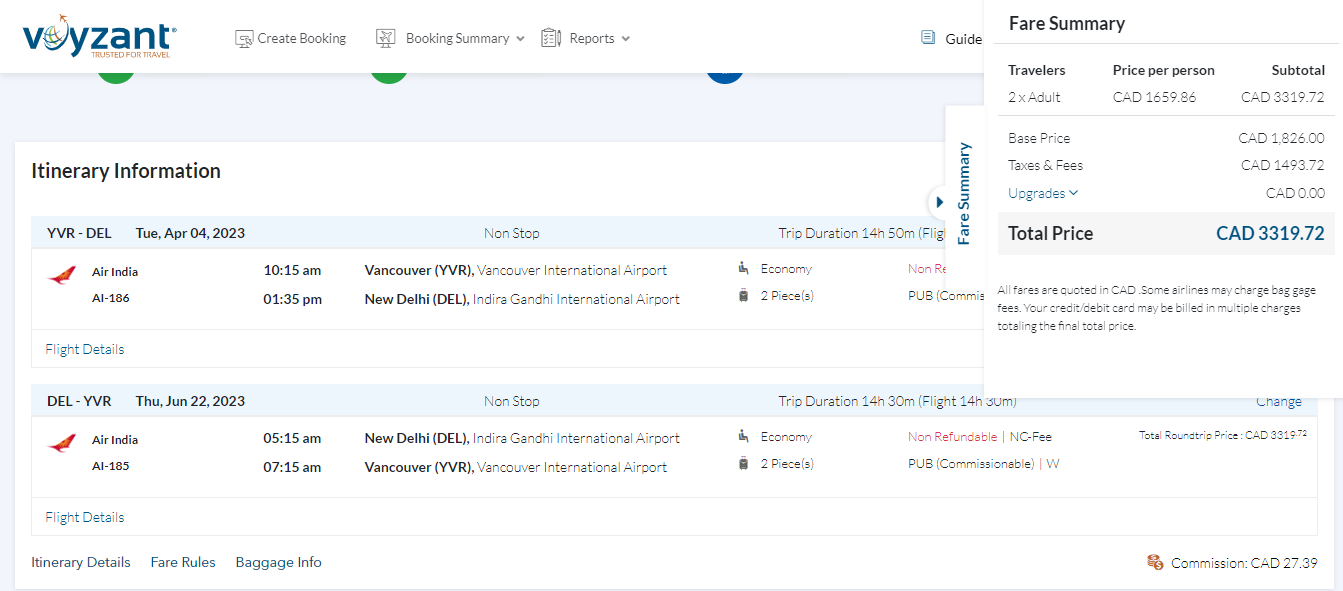Click Air India logo for flight AI-185

point(62,444)
